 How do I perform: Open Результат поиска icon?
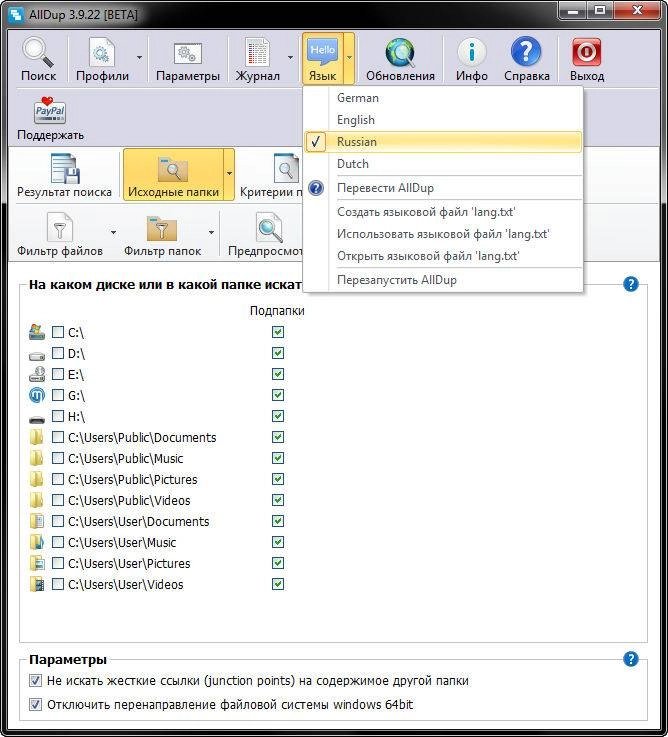point(64,168)
